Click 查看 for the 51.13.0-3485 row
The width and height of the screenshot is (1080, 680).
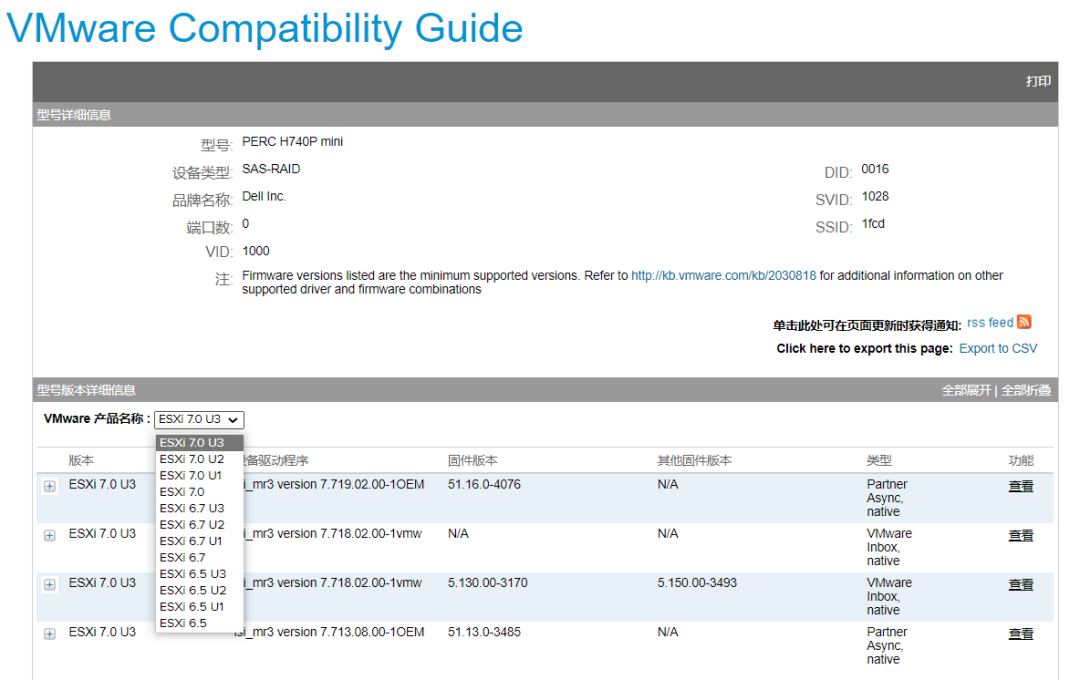(1021, 634)
